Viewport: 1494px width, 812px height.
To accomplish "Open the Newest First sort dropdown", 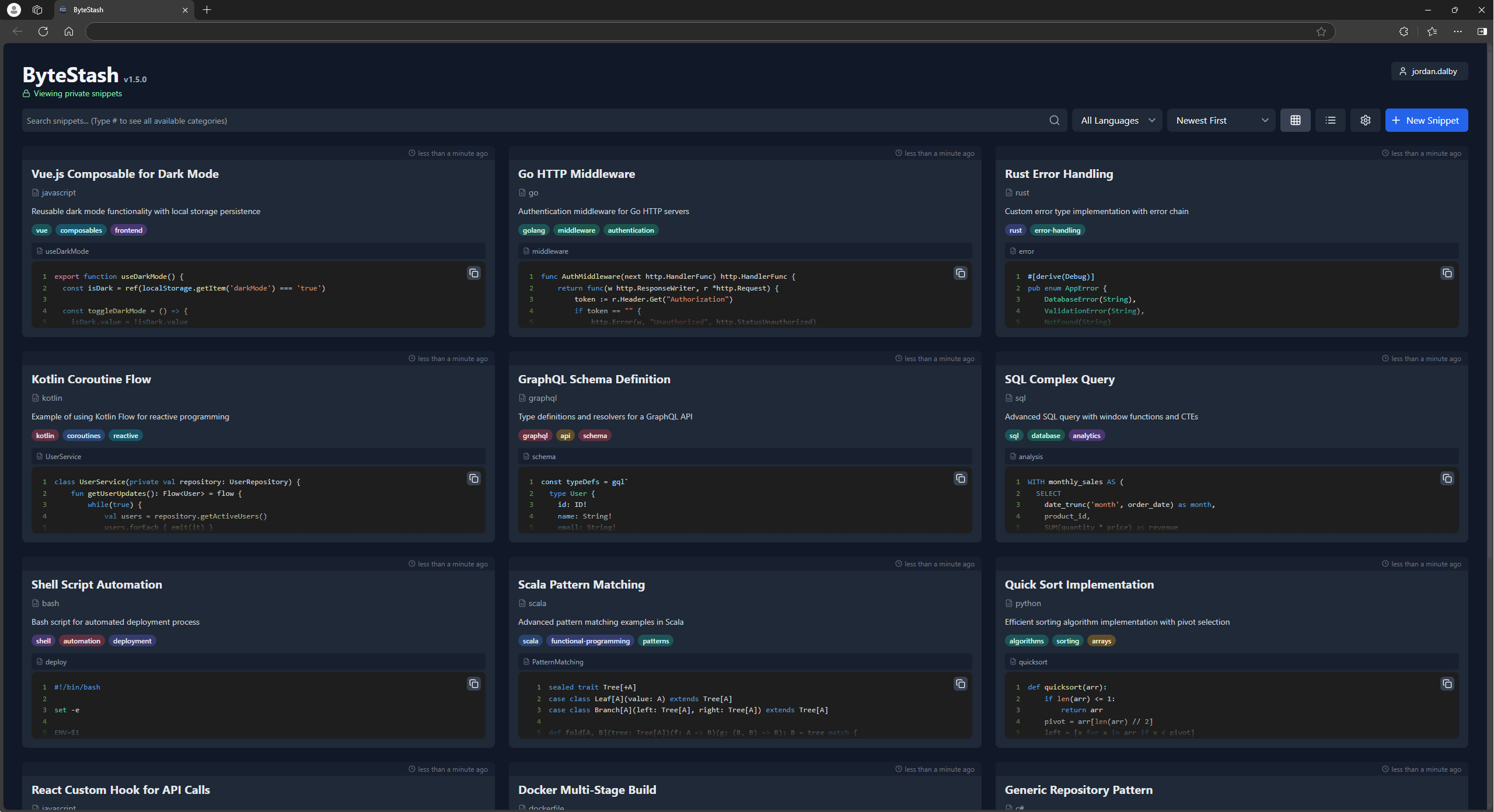I will [x=1220, y=120].
